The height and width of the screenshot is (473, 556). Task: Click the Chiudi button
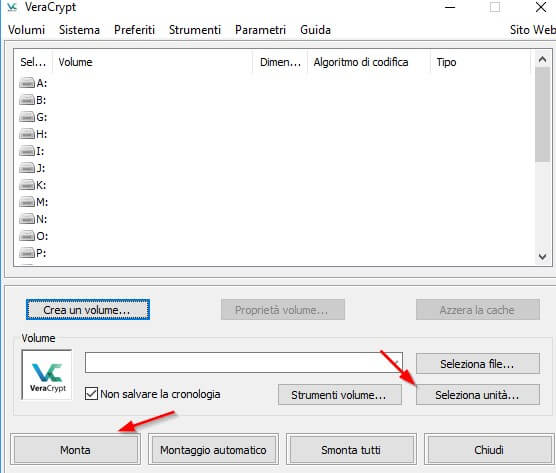pos(489,450)
